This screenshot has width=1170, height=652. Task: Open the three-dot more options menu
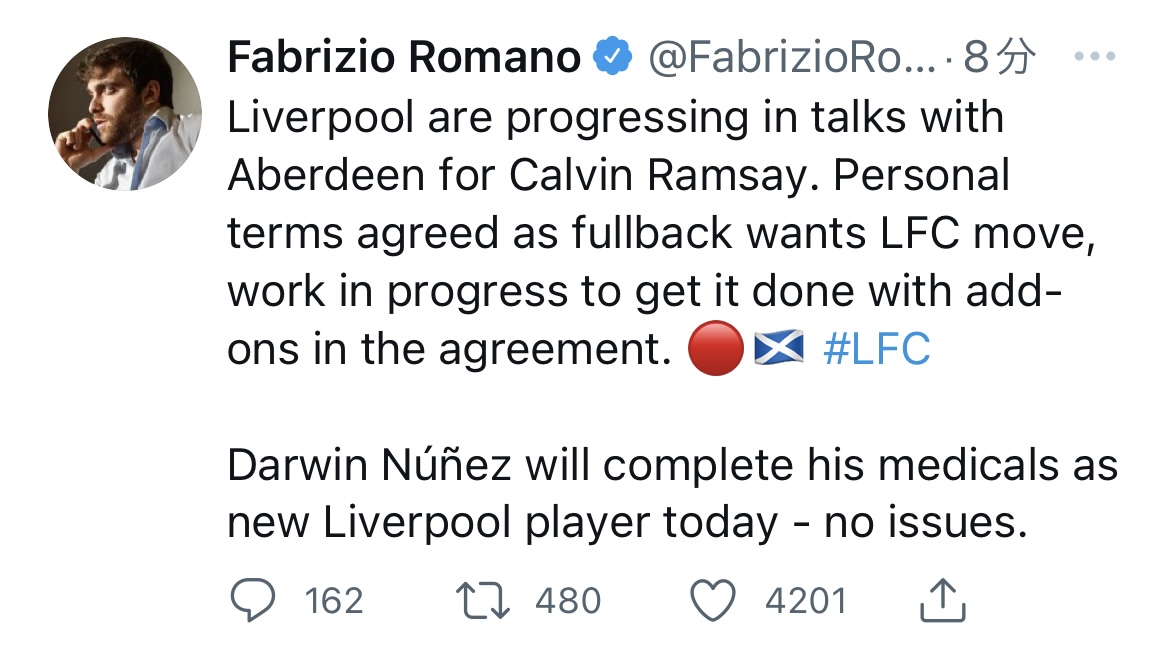click(x=1093, y=59)
